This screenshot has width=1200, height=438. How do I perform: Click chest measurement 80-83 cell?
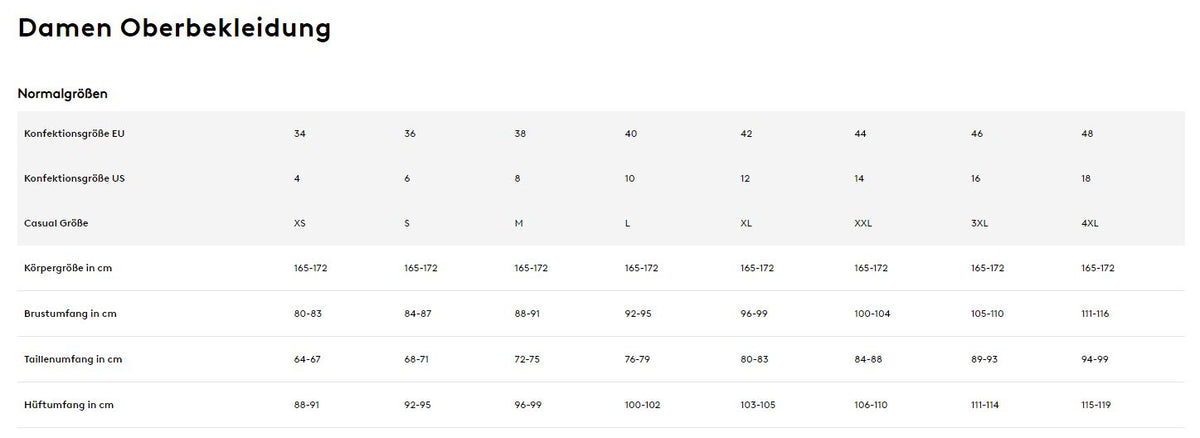pyautogui.click(x=308, y=313)
